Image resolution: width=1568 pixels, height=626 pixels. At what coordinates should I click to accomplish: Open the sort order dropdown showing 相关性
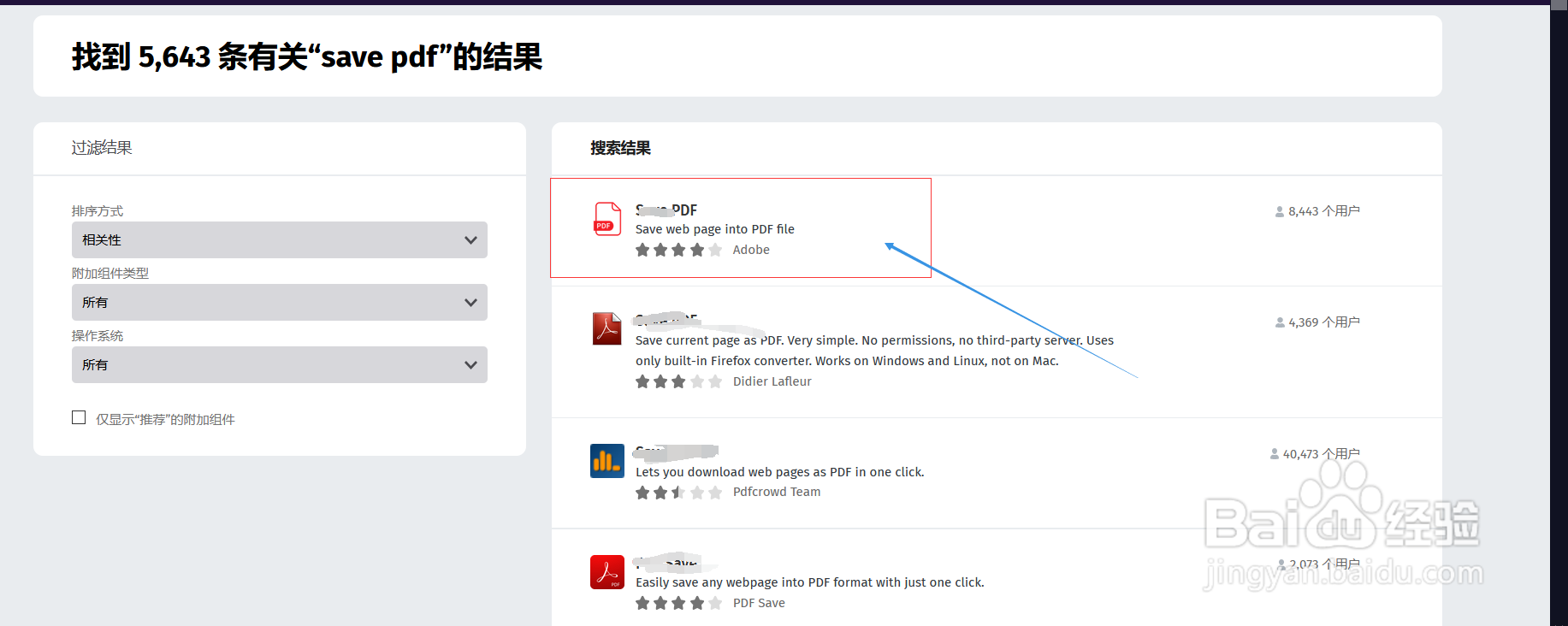click(x=279, y=240)
